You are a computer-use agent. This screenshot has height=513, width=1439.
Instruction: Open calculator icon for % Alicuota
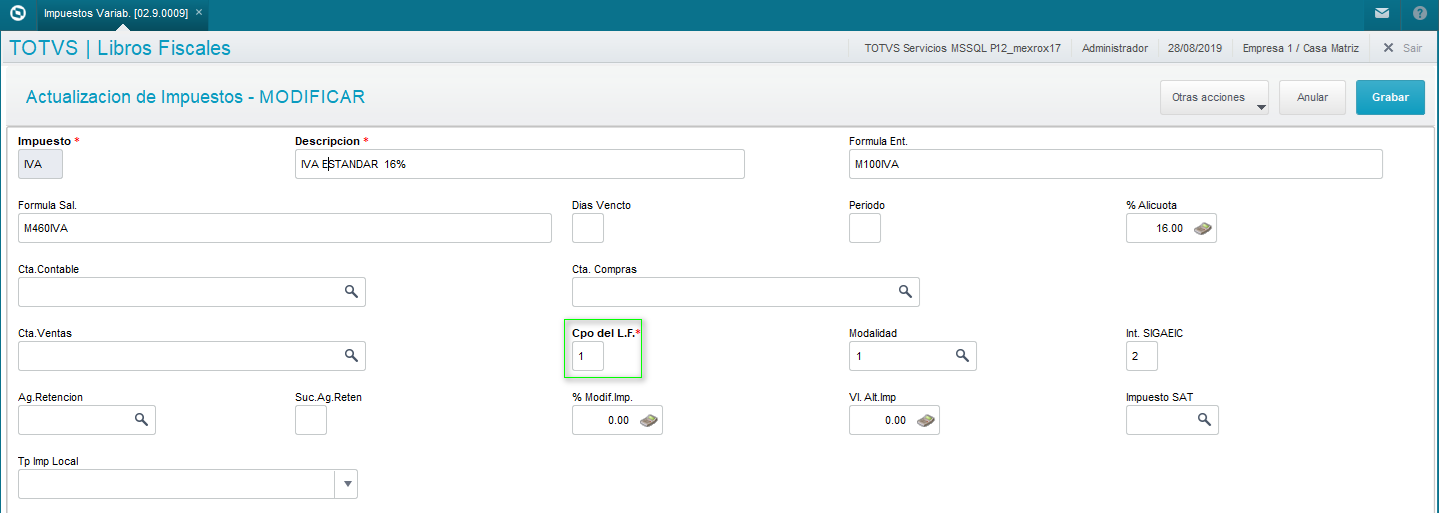[1203, 228]
